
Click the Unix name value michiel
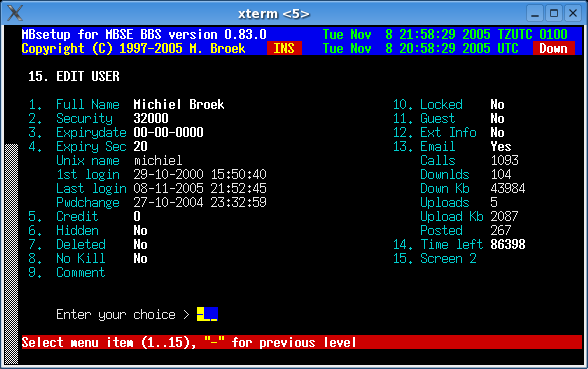point(158,160)
